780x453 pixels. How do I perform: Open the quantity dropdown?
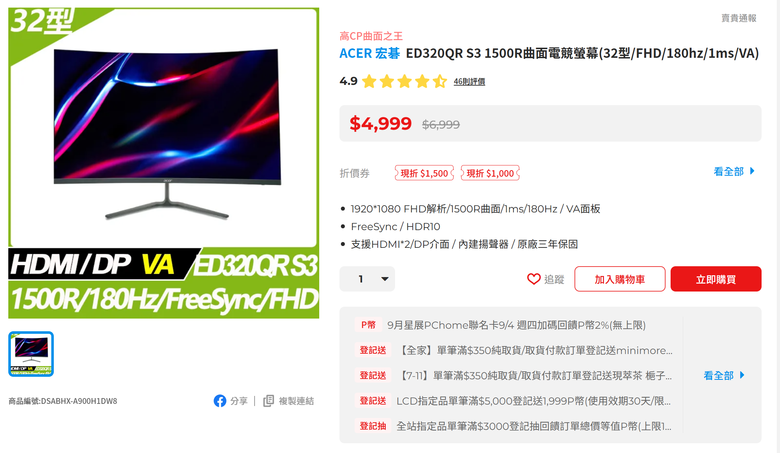[367, 279]
